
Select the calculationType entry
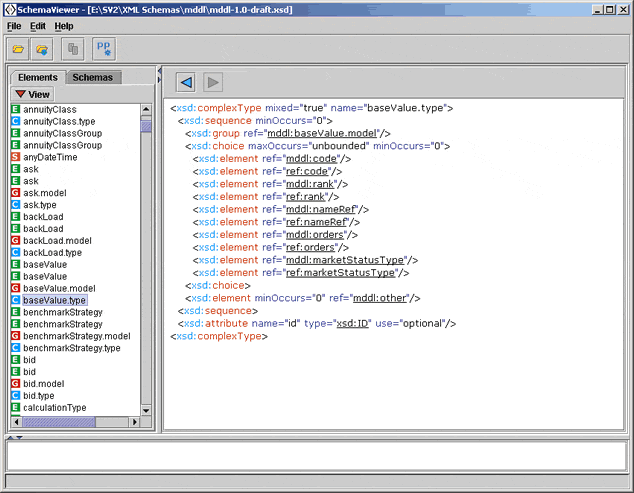(55, 408)
